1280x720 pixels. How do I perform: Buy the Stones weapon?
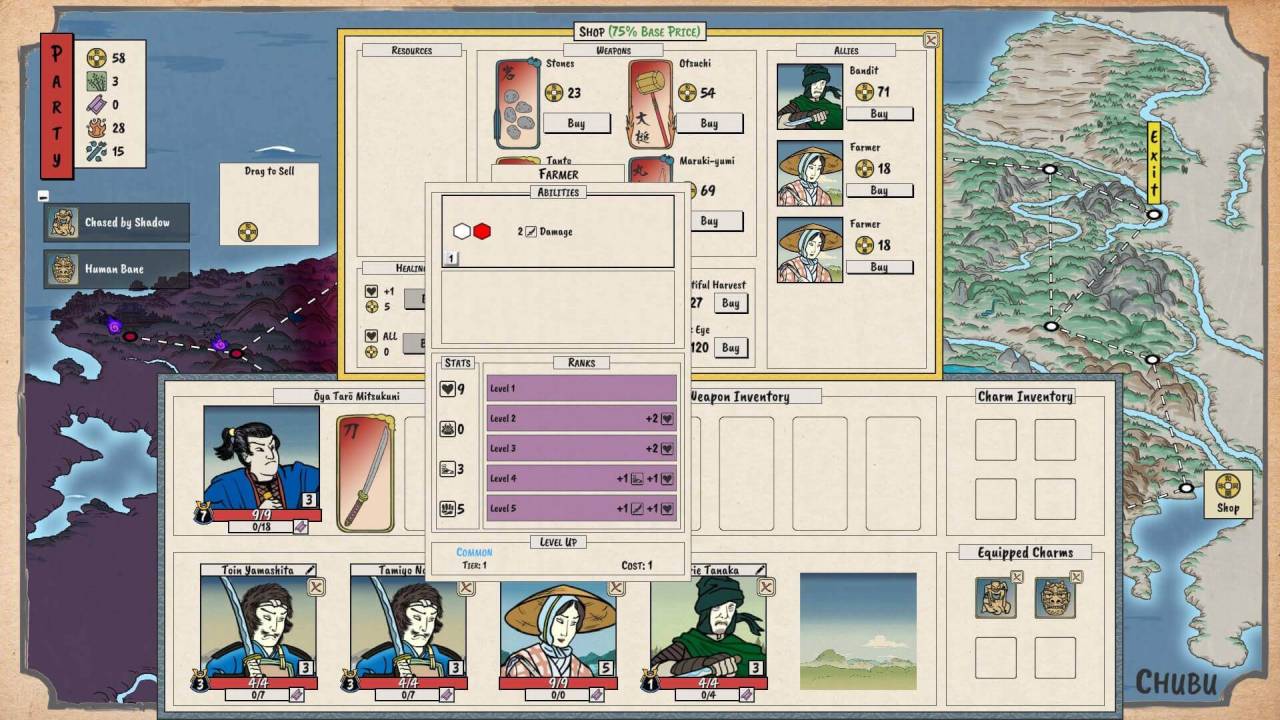(577, 123)
